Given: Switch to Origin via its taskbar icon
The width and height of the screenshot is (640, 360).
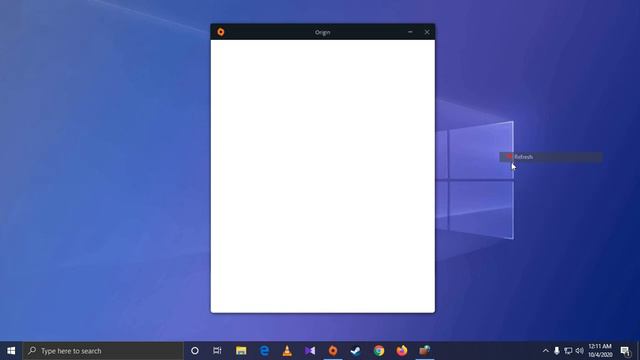Looking at the screenshot, I should point(333,351).
